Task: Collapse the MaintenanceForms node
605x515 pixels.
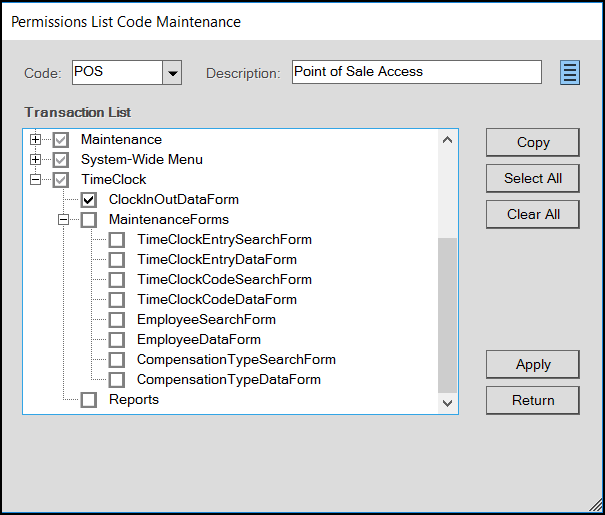Action: point(63,220)
